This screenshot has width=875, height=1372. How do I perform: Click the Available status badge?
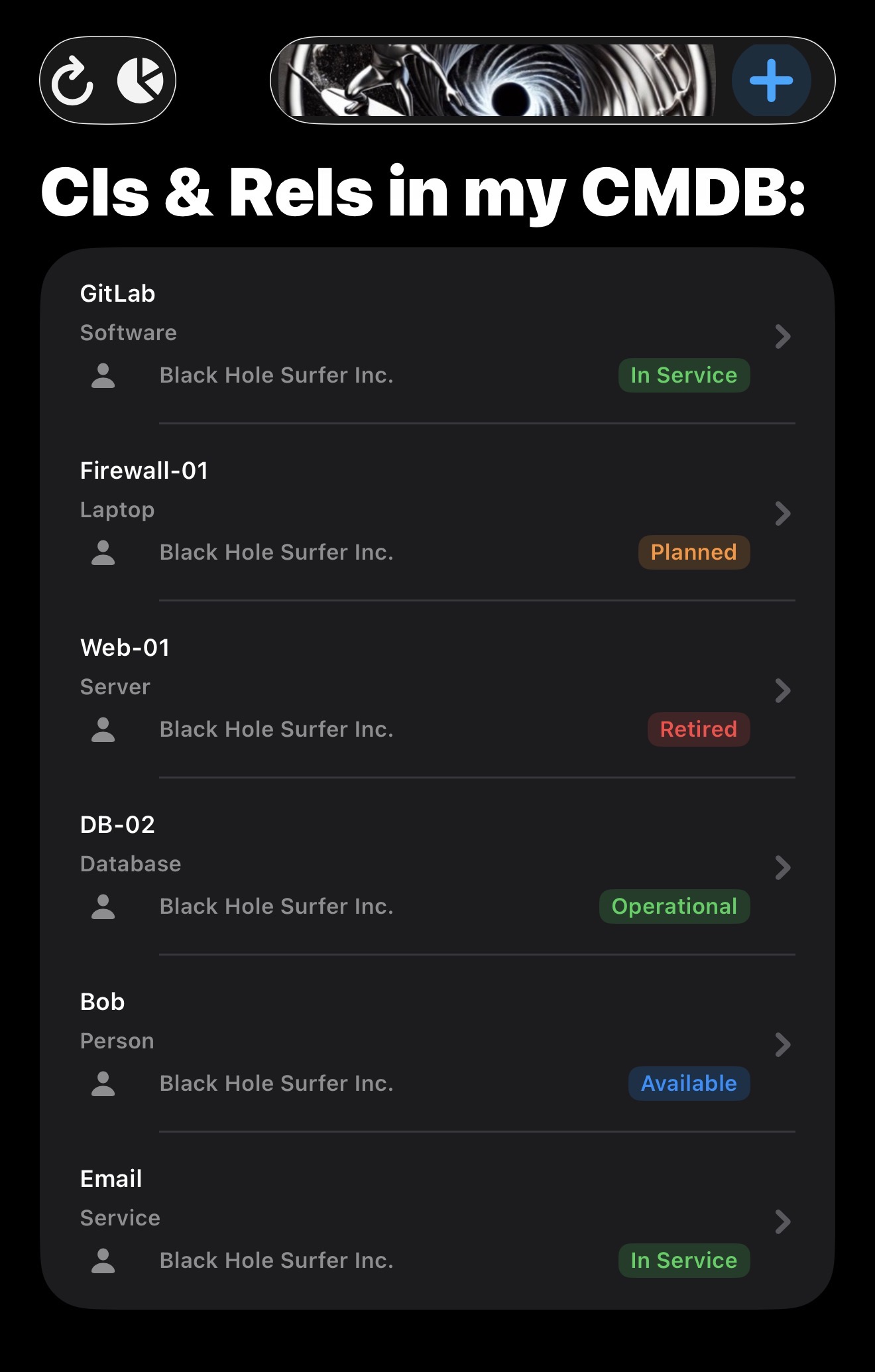[x=689, y=1084]
